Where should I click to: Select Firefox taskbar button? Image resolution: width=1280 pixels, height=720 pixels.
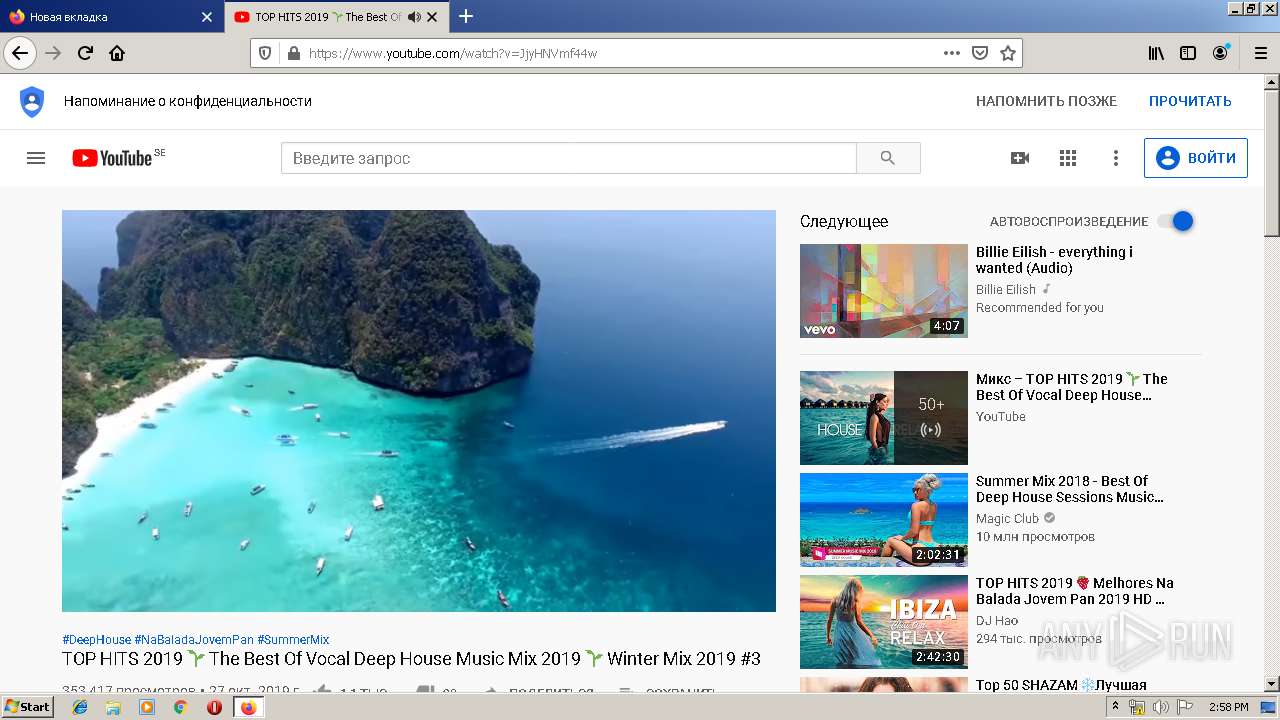click(x=248, y=707)
